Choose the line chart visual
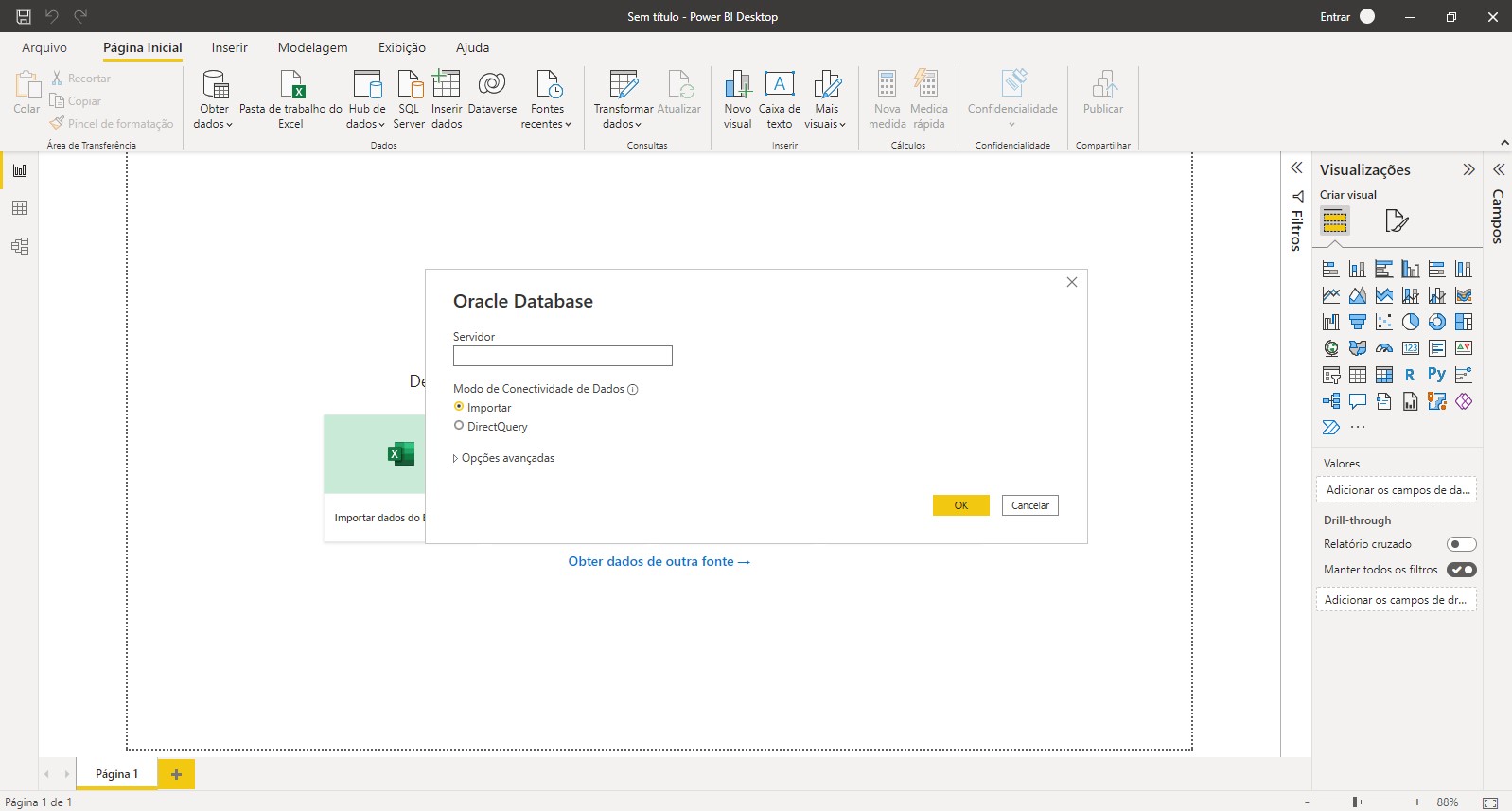The height and width of the screenshot is (811, 1512). click(x=1330, y=295)
